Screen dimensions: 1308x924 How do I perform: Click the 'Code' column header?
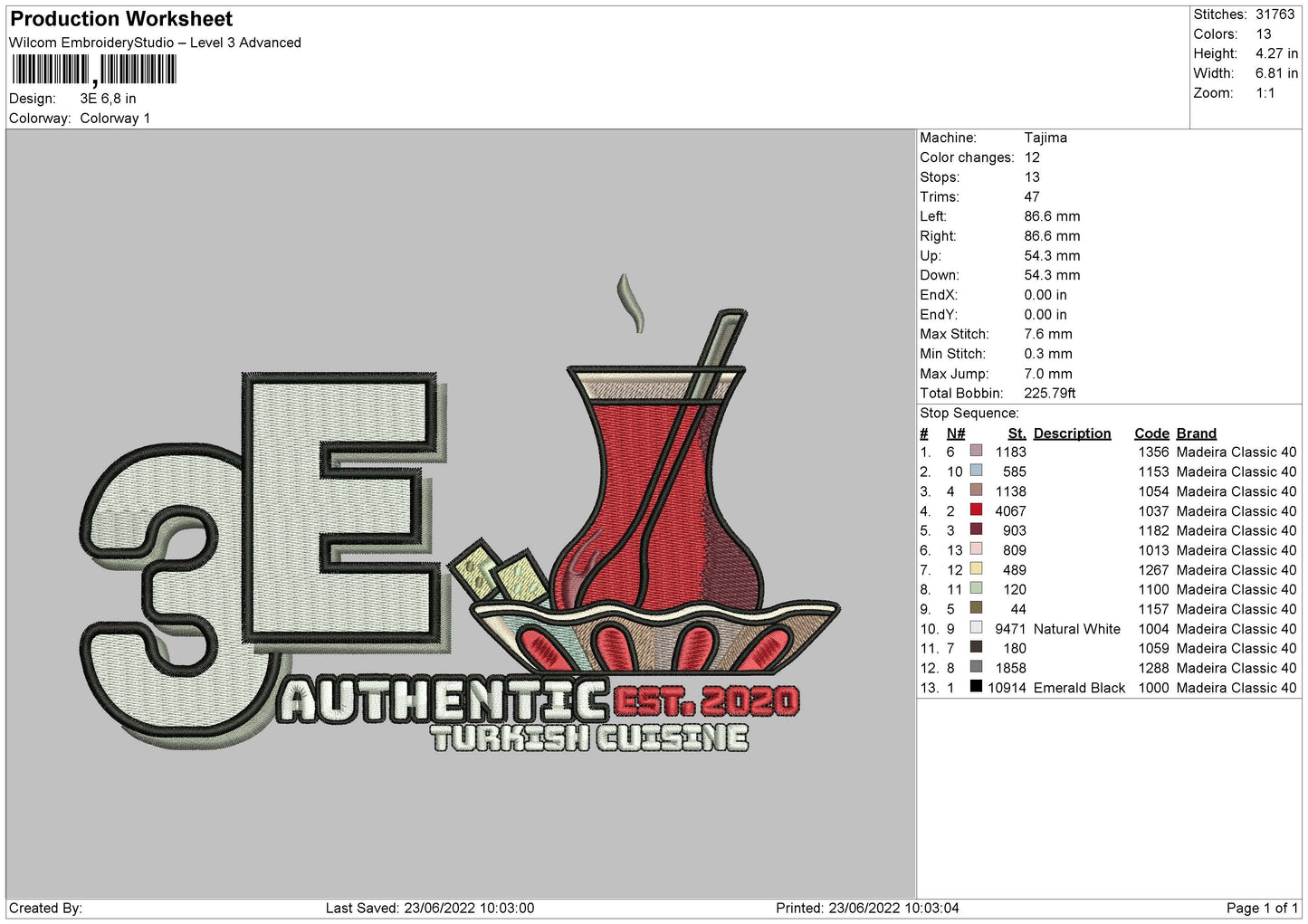[x=1151, y=433]
